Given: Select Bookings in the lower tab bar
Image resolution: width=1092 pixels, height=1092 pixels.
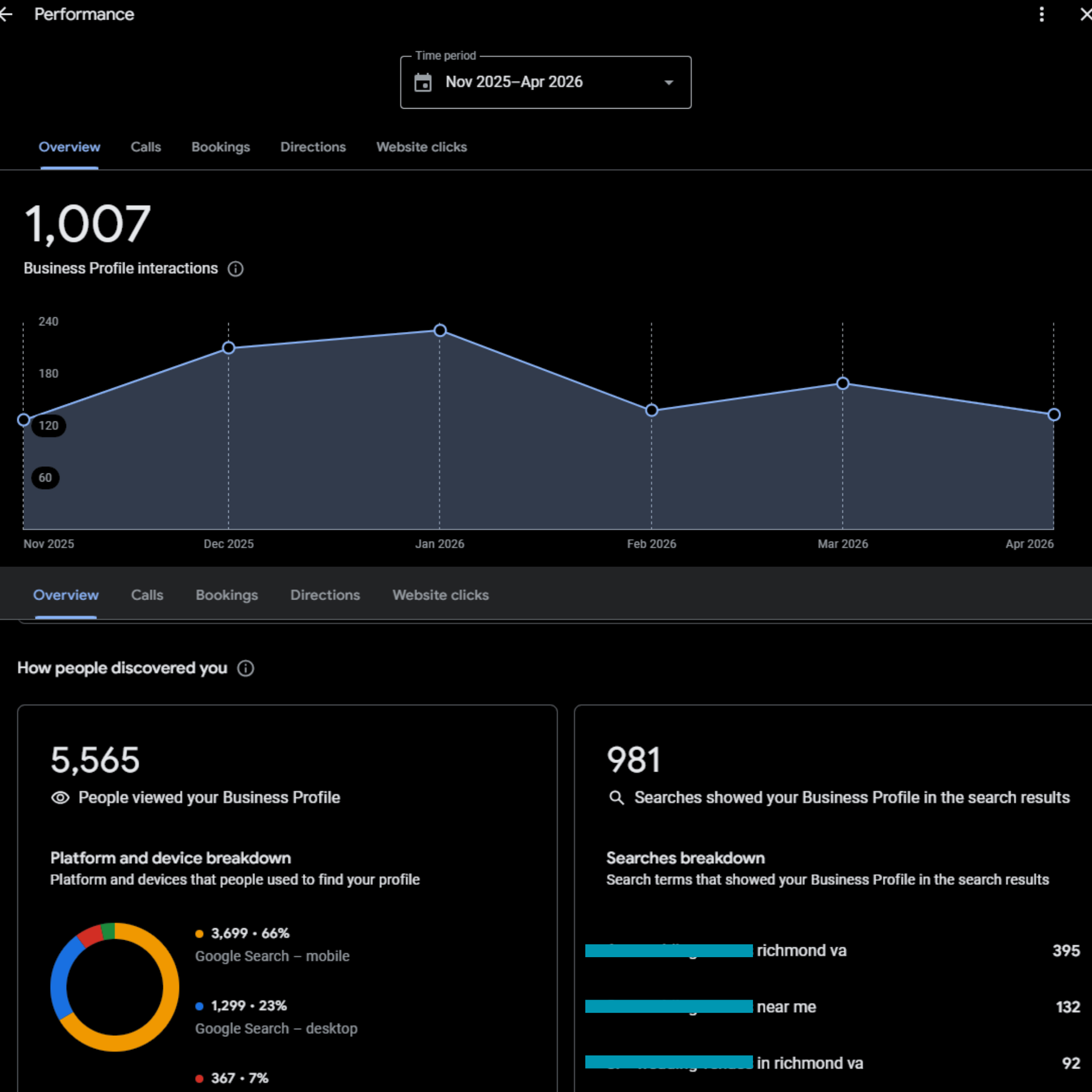Looking at the screenshot, I should pos(226,595).
